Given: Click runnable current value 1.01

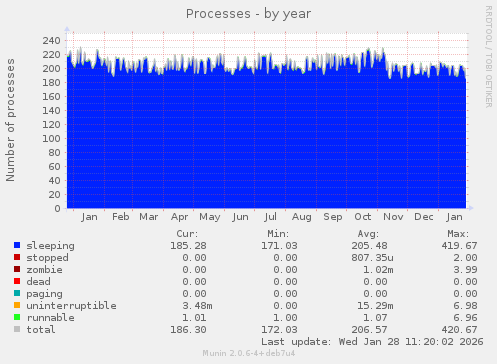Looking at the screenshot, I should (x=194, y=318).
